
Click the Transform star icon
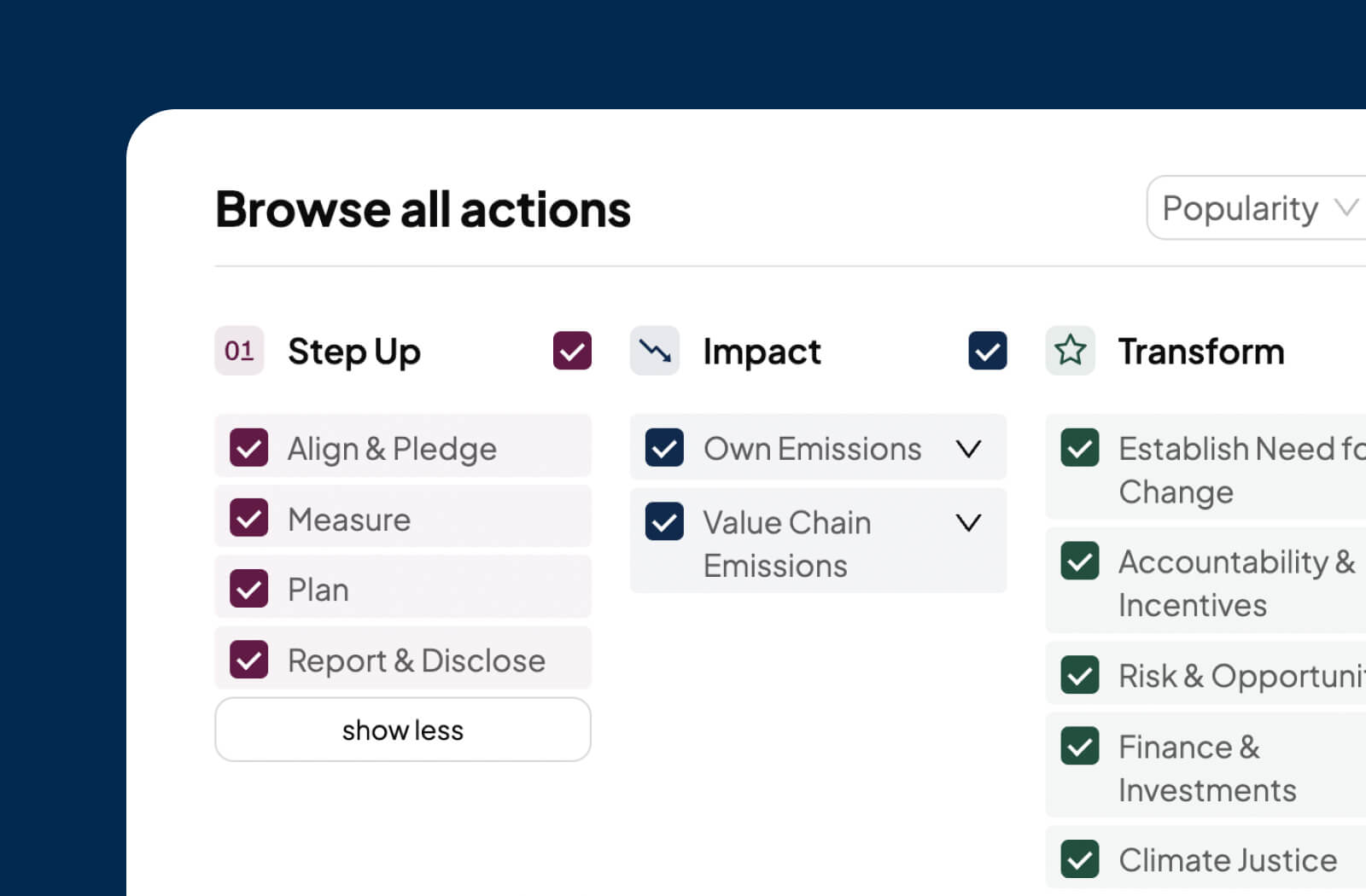1071,351
